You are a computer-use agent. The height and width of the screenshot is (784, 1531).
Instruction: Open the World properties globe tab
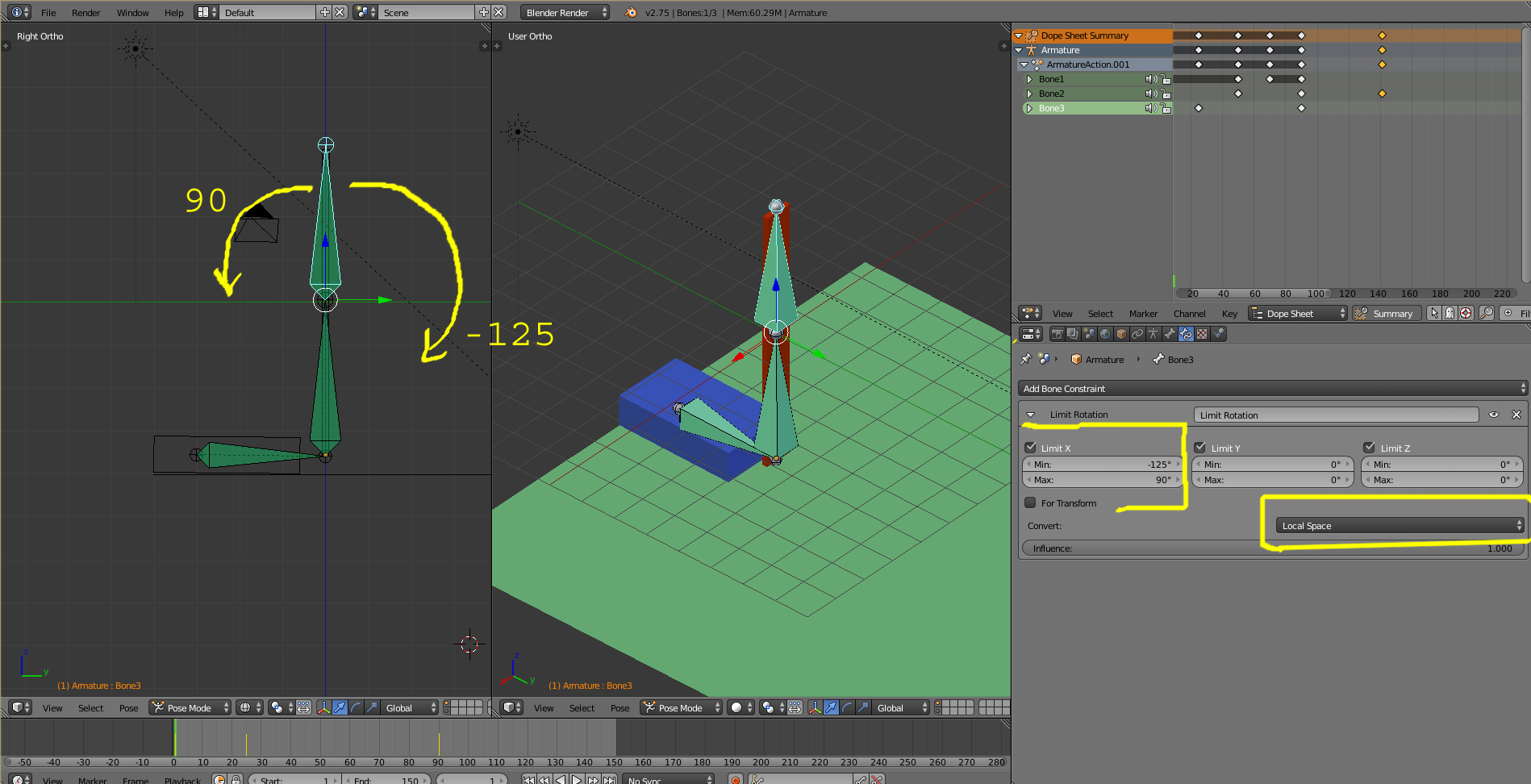tap(1105, 334)
